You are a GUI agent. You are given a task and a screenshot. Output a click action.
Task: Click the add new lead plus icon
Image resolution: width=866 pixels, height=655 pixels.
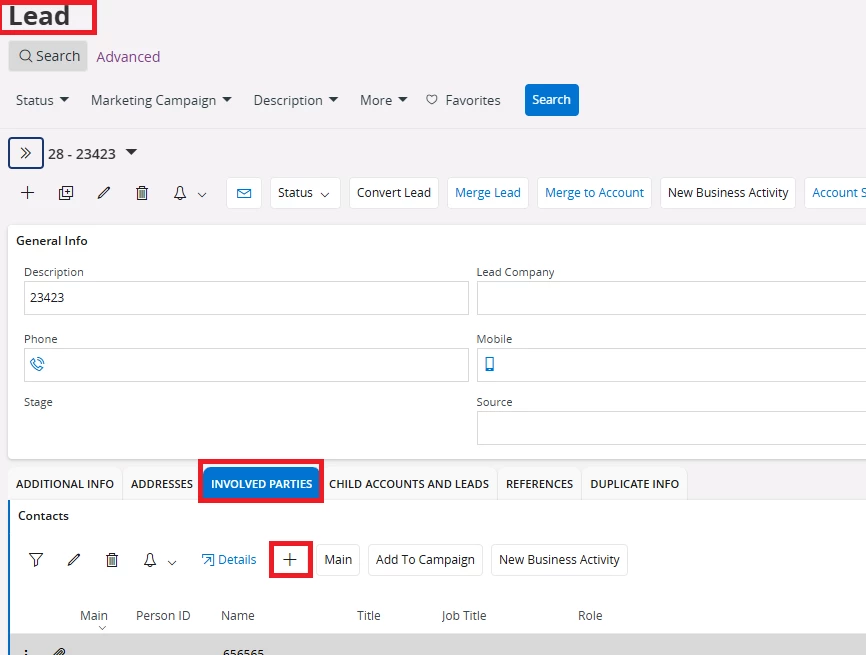[27, 193]
